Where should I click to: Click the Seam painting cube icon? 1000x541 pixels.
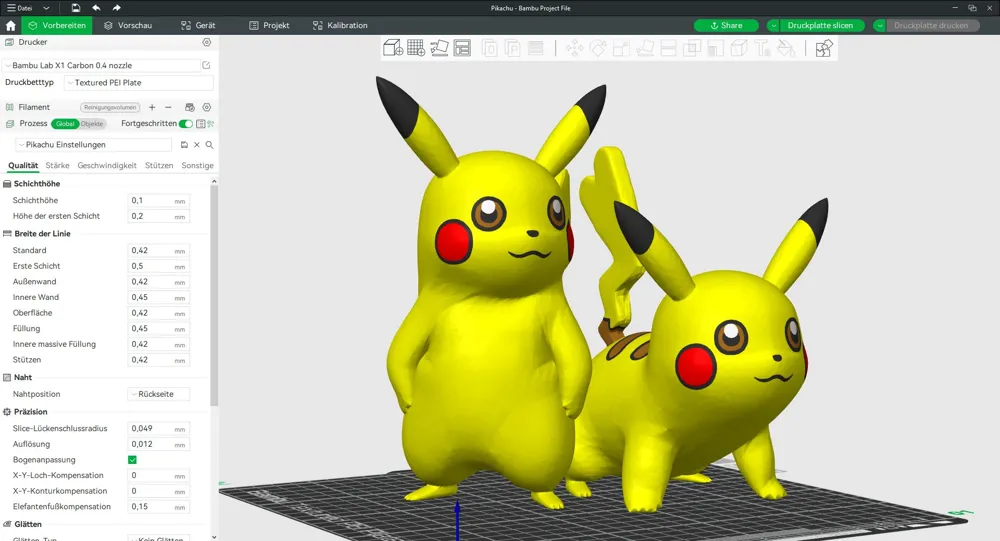point(739,48)
